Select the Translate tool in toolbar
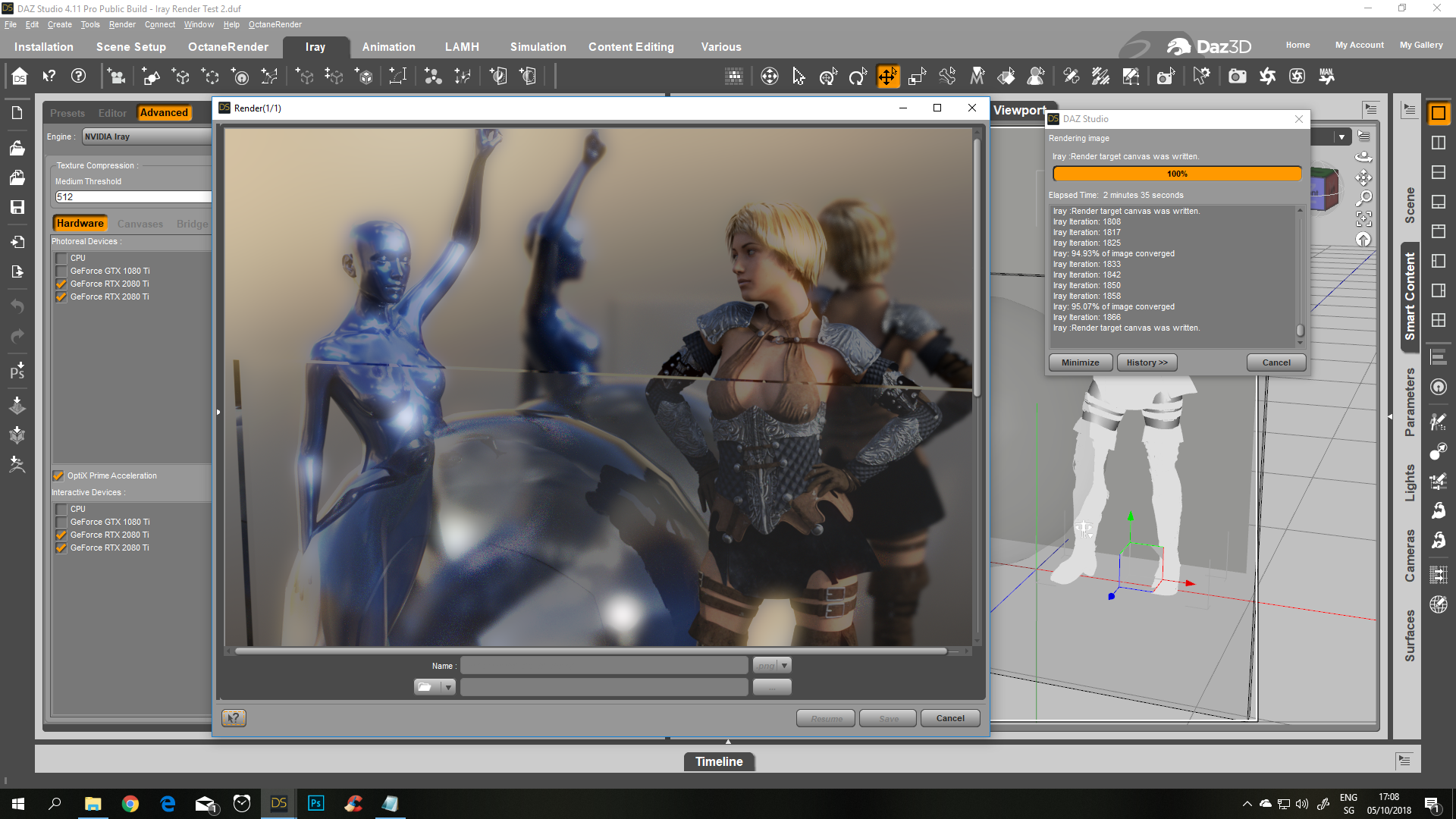The image size is (1456, 819). tap(887, 76)
